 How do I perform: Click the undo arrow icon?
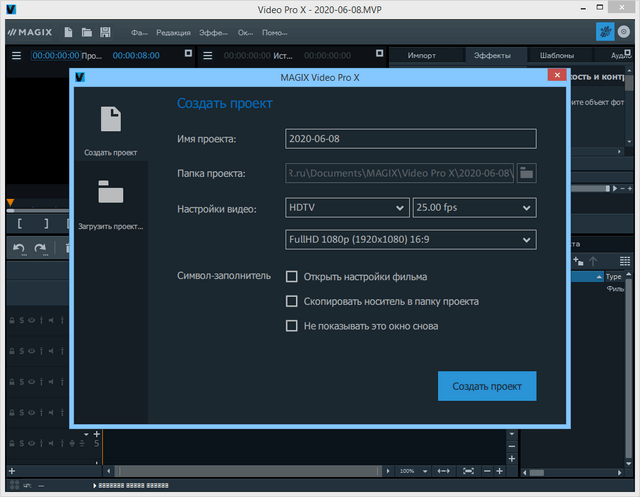click(19, 248)
